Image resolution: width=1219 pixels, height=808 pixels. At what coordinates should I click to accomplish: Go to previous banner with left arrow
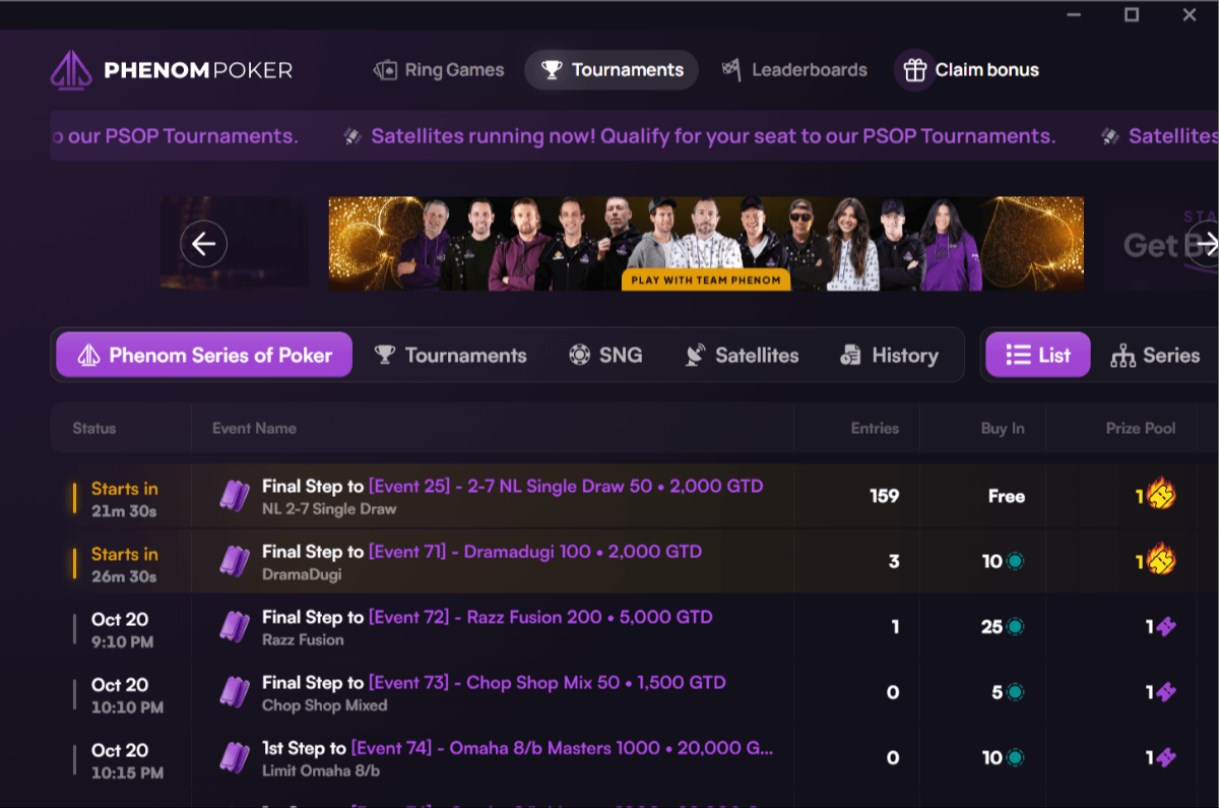[204, 244]
